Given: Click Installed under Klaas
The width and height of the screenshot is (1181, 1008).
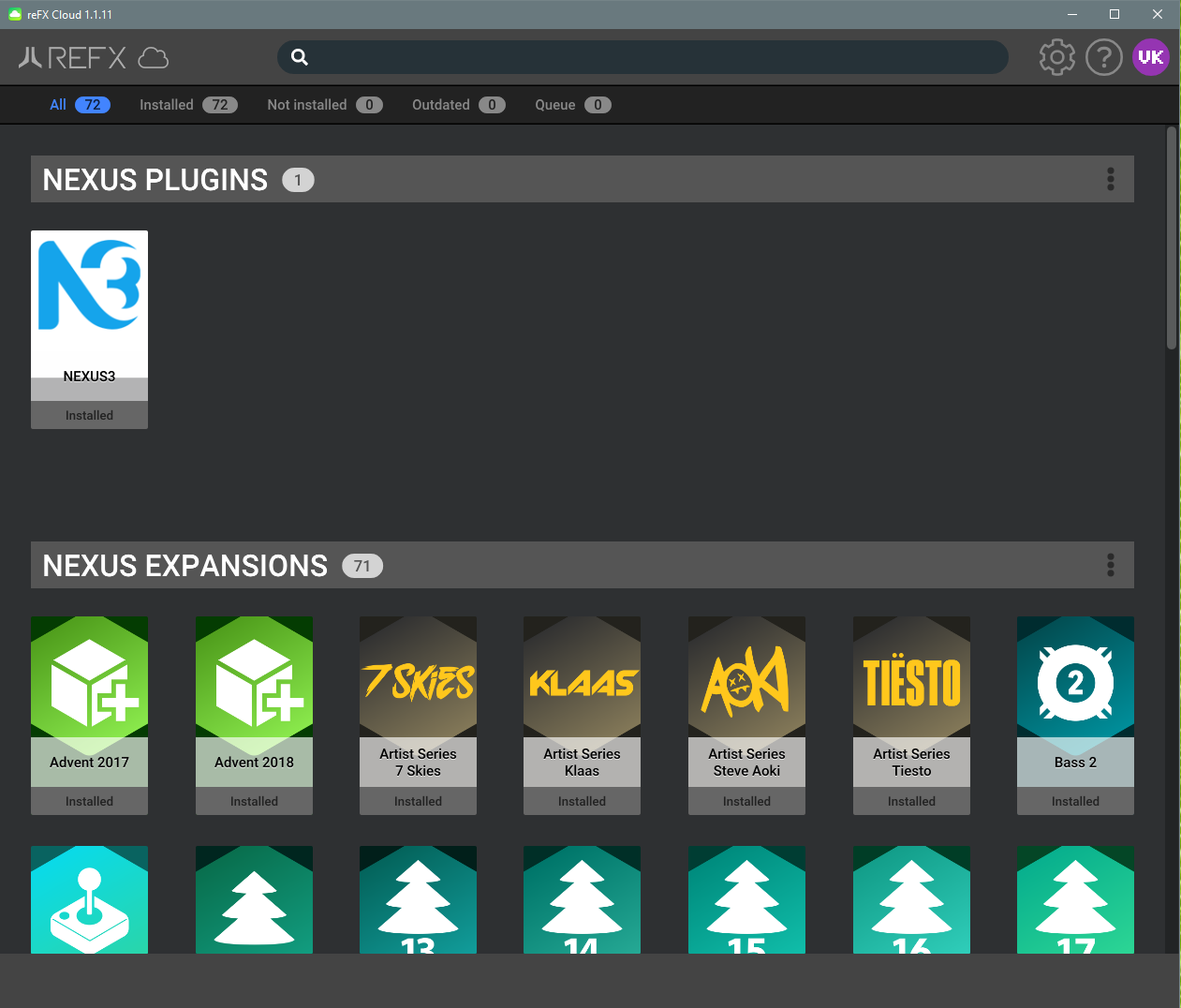Looking at the screenshot, I should click(x=582, y=801).
